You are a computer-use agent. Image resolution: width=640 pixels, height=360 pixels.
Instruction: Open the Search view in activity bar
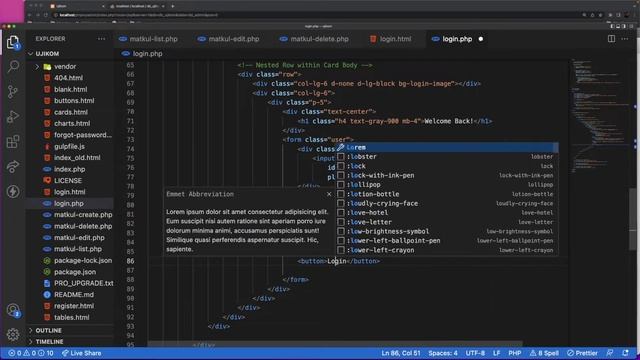click(13, 66)
